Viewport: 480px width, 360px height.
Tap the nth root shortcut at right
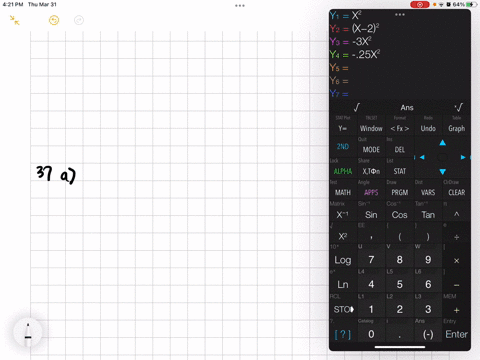coord(459,107)
